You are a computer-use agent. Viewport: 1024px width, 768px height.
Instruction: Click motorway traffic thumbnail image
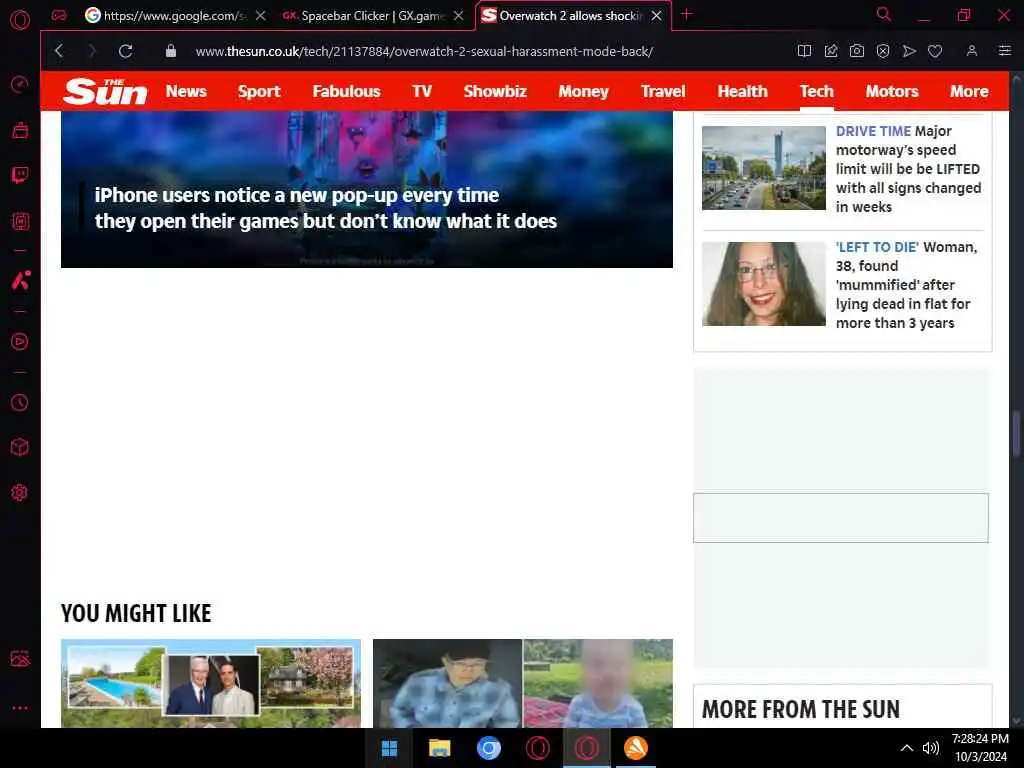coord(763,168)
